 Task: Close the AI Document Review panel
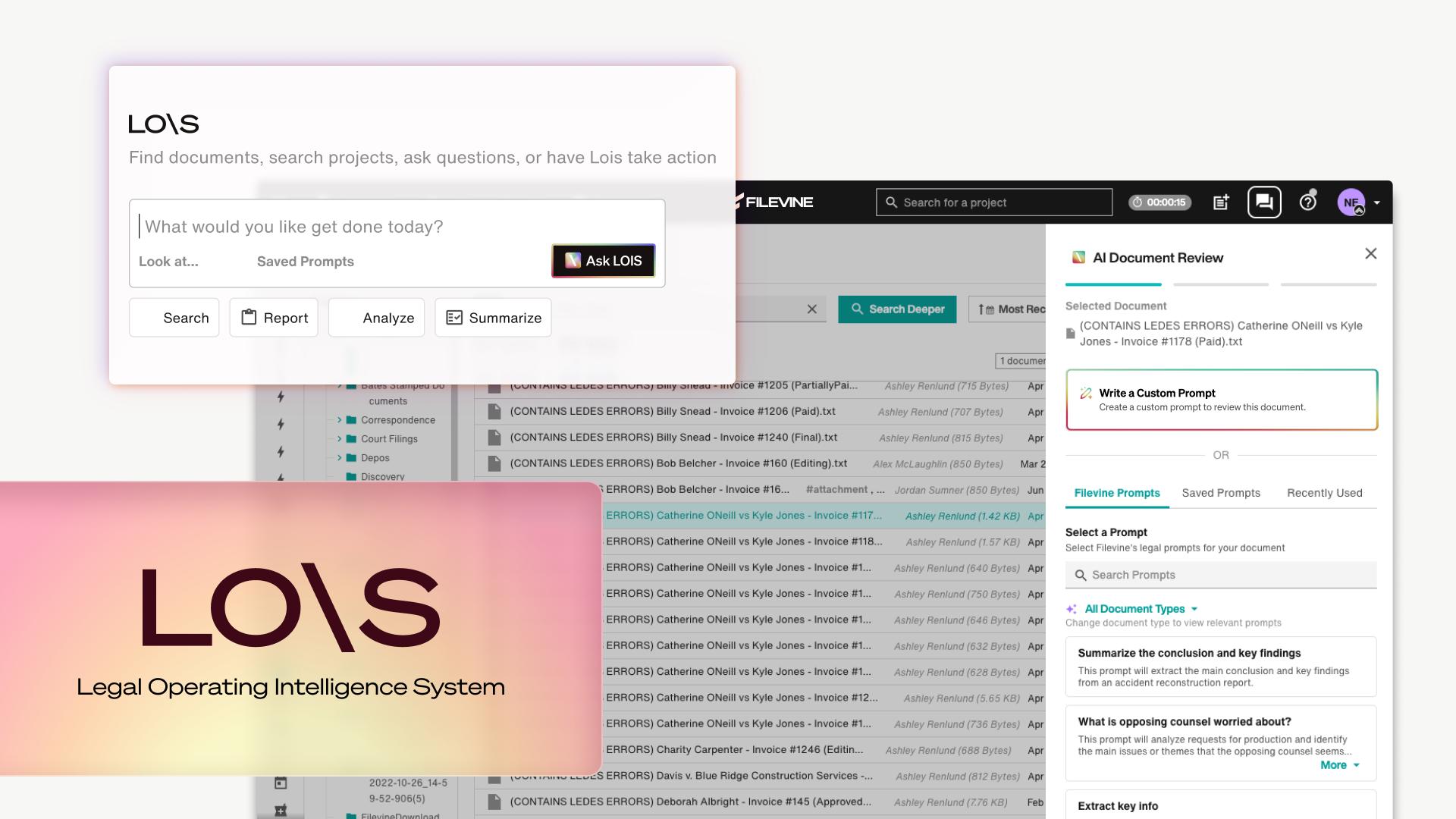pos(1370,254)
